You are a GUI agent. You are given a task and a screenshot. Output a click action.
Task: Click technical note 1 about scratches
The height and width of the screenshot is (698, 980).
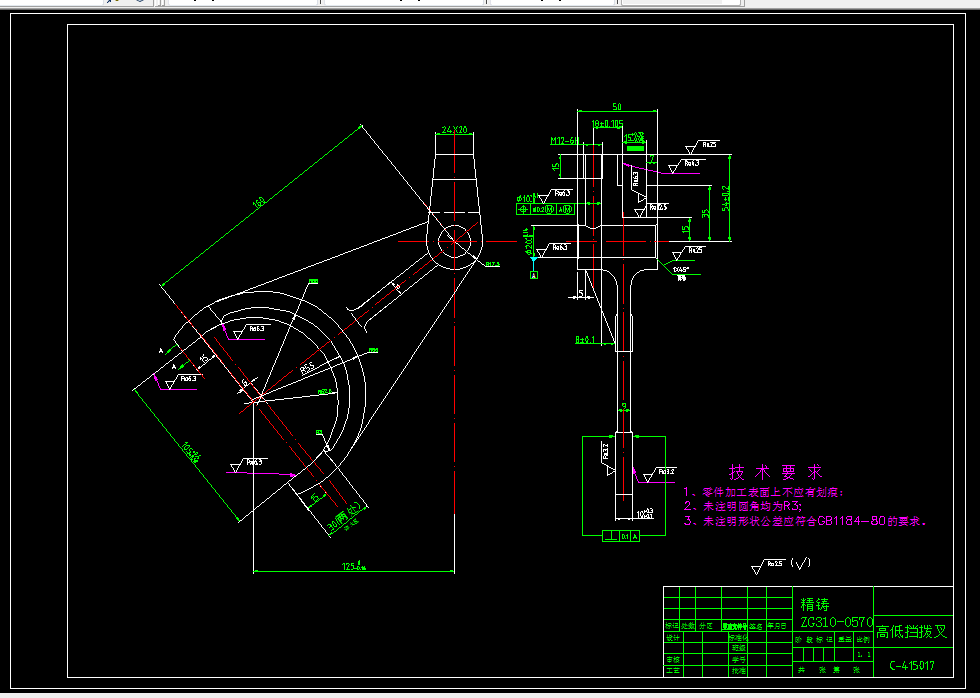(x=763, y=492)
